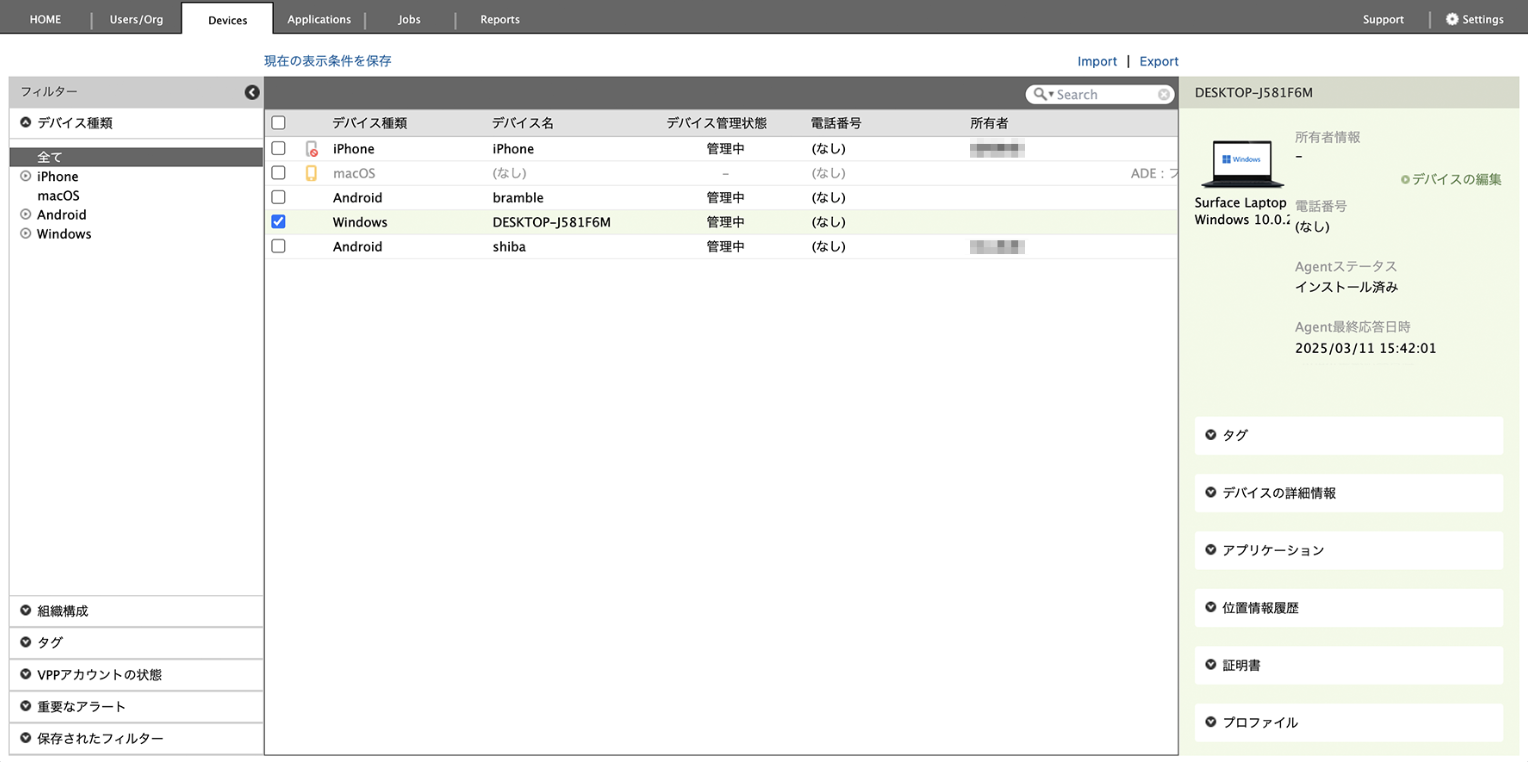Viewport: 1528px width, 762px height.
Task: Click the Settings gear icon
Action: 1452,19
